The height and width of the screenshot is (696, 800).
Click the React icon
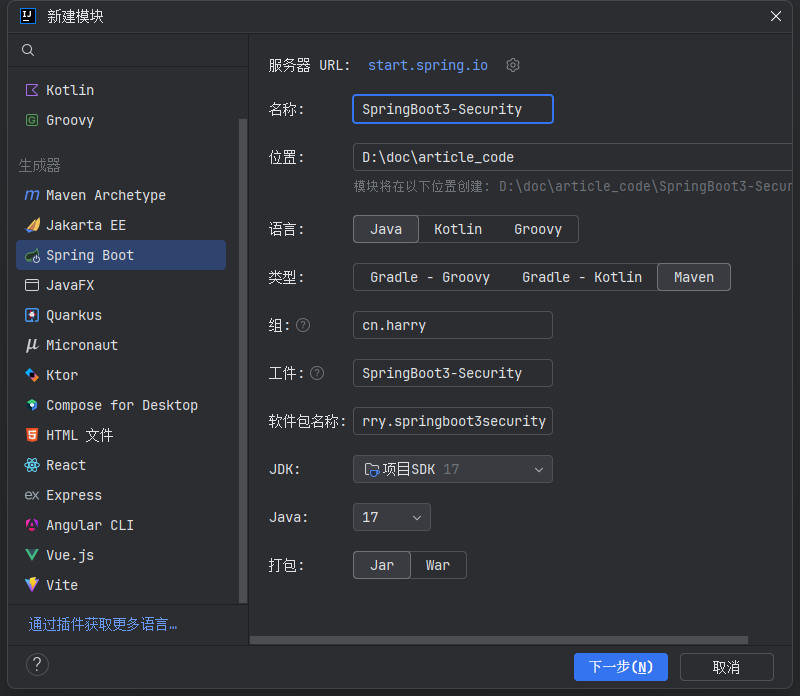tap(32, 465)
